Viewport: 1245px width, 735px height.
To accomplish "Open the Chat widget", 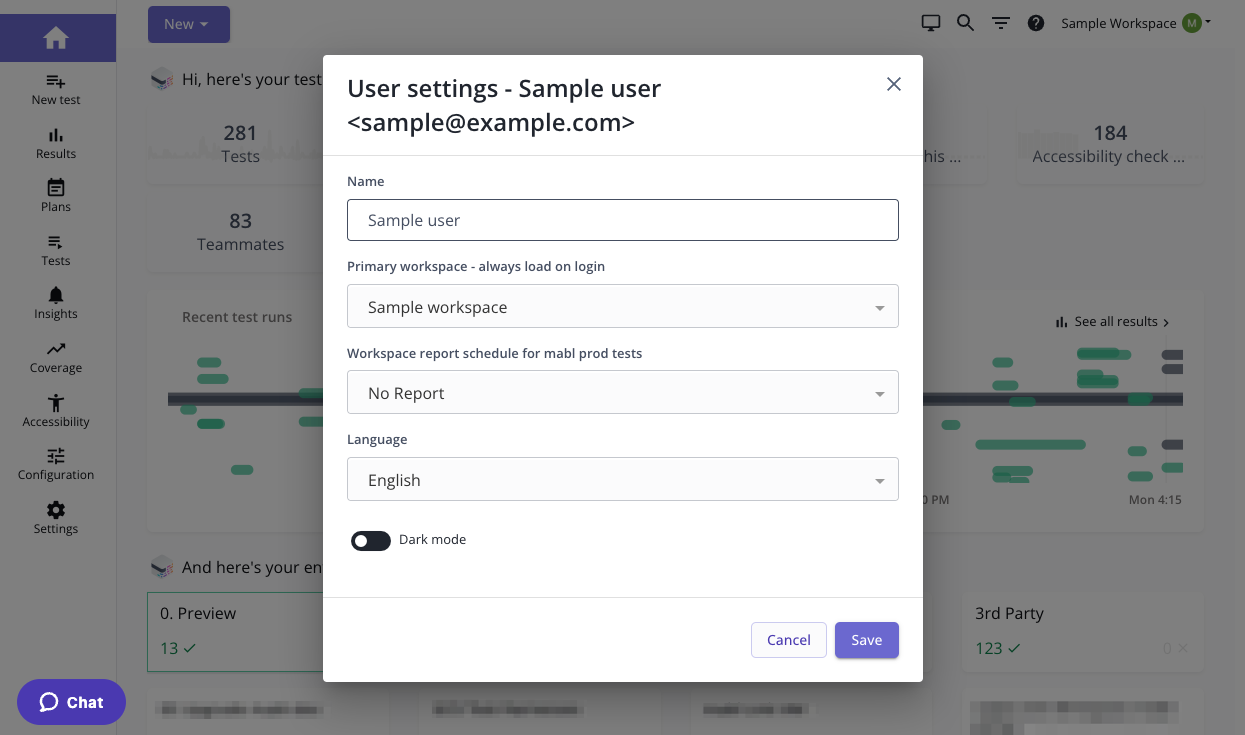I will 71,702.
